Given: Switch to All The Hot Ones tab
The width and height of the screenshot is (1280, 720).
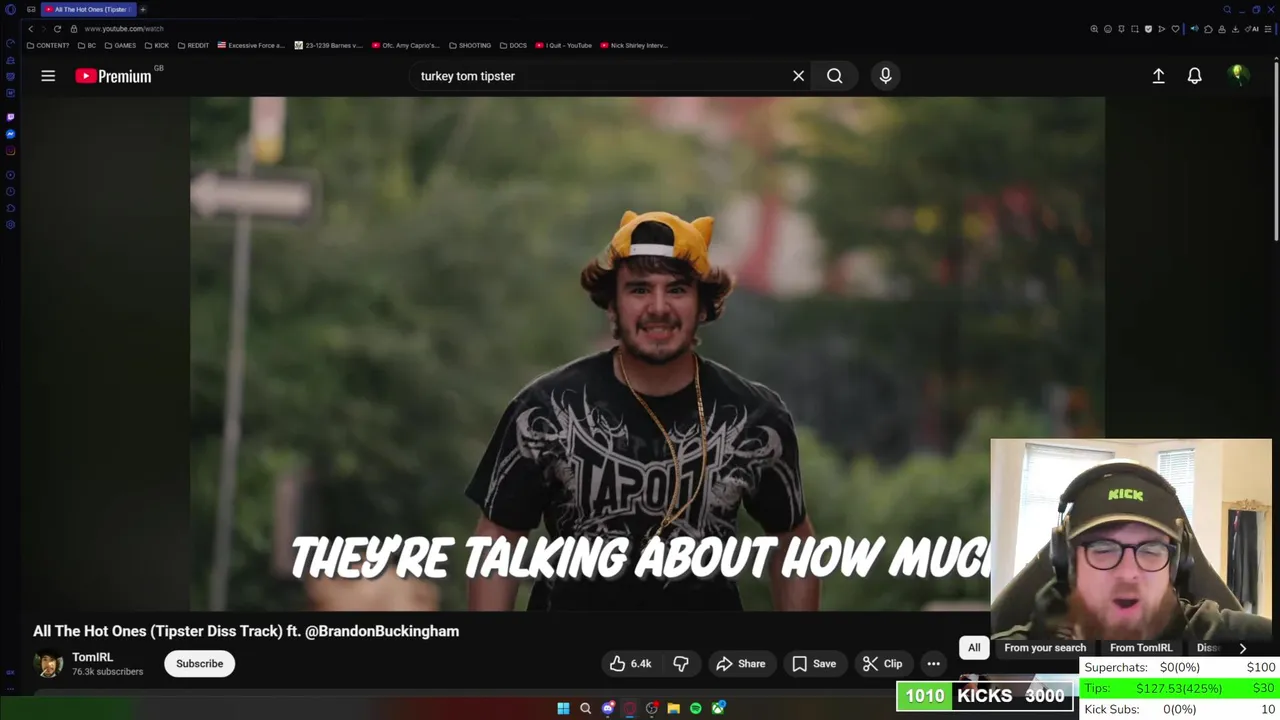Looking at the screenshot, I should tap(88, 9).
